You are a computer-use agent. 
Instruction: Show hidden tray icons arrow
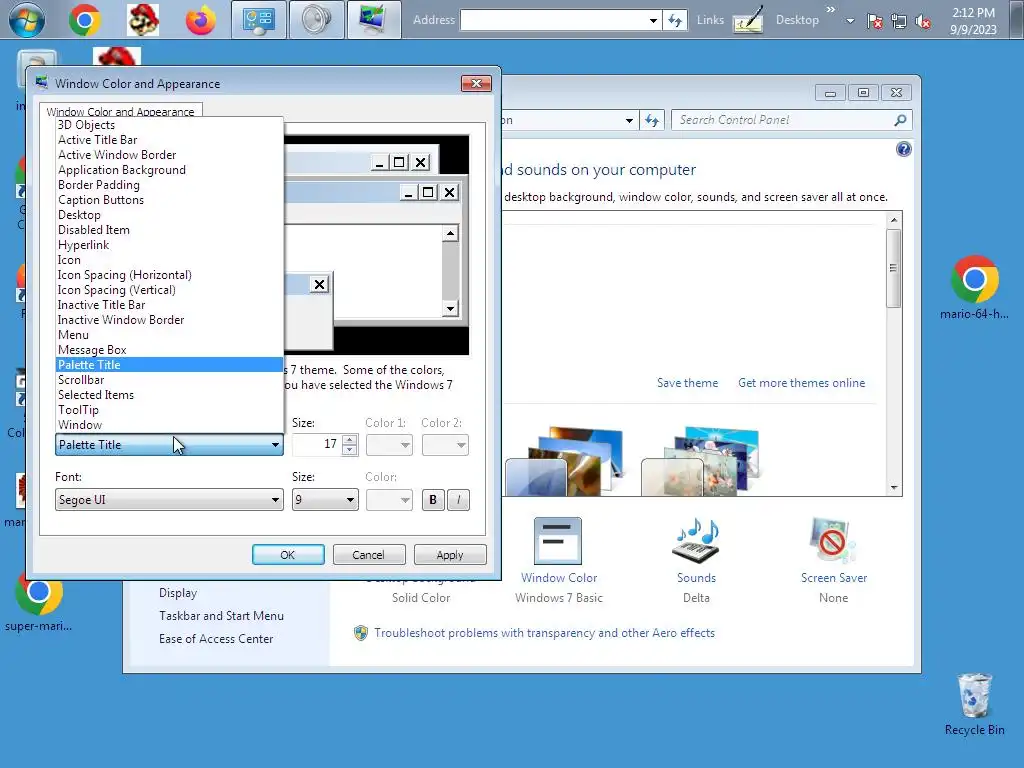point(850,21)
